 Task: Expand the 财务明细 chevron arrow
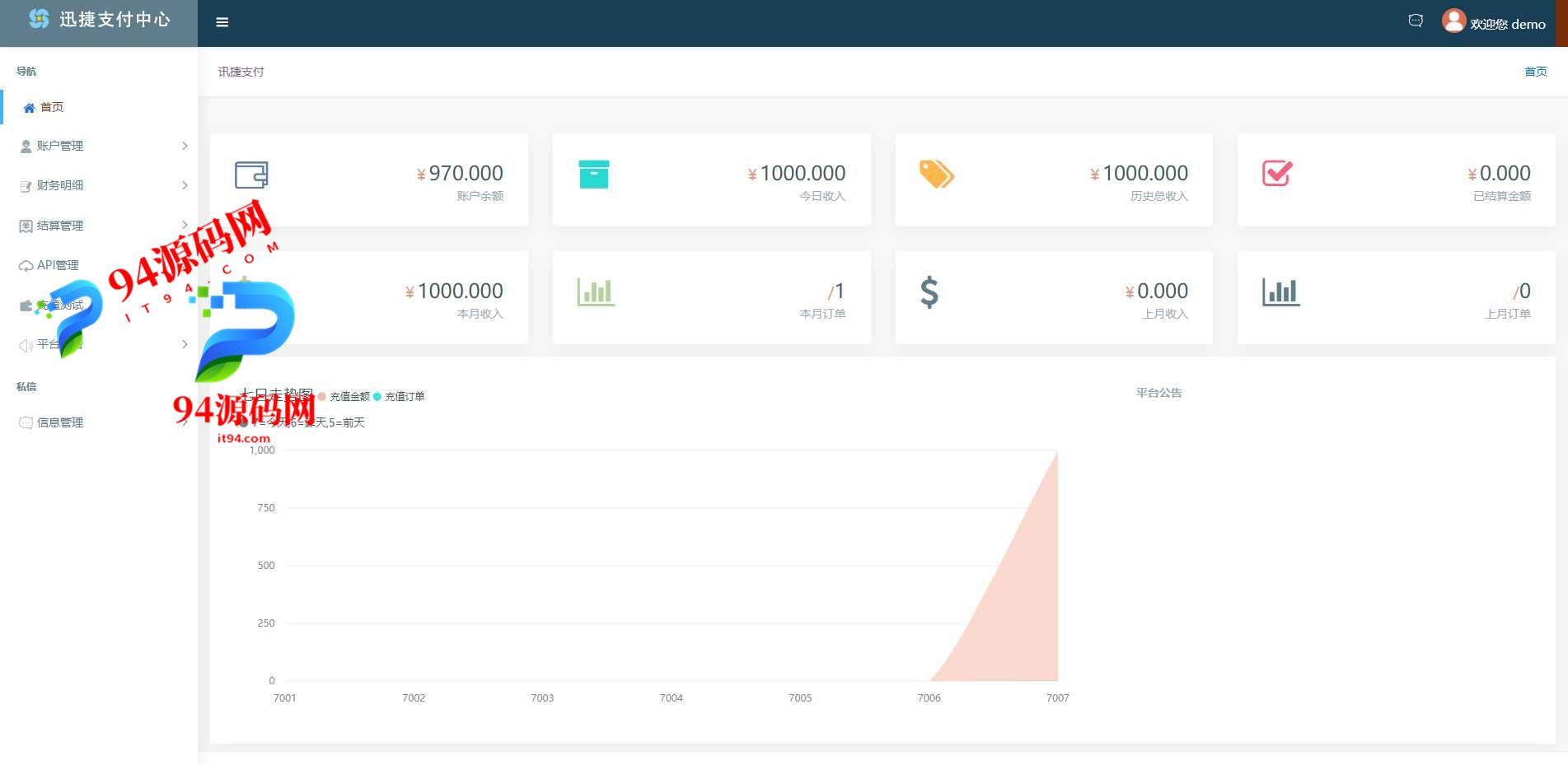coord(185,185)
